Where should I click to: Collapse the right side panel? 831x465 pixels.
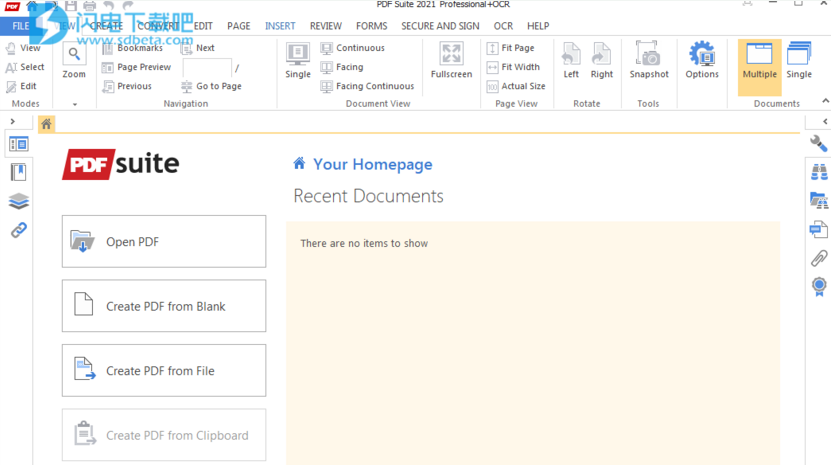point(825,121)
